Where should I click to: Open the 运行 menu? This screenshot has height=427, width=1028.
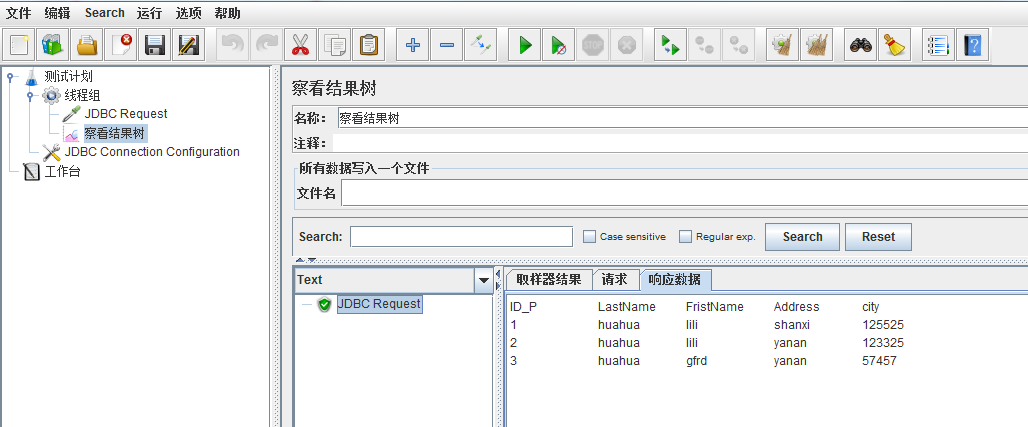pos(149,13)
